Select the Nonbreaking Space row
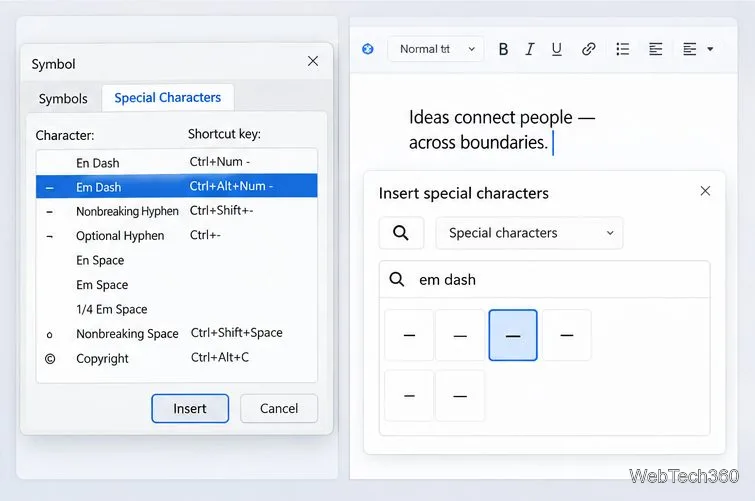 pos(177,333)
